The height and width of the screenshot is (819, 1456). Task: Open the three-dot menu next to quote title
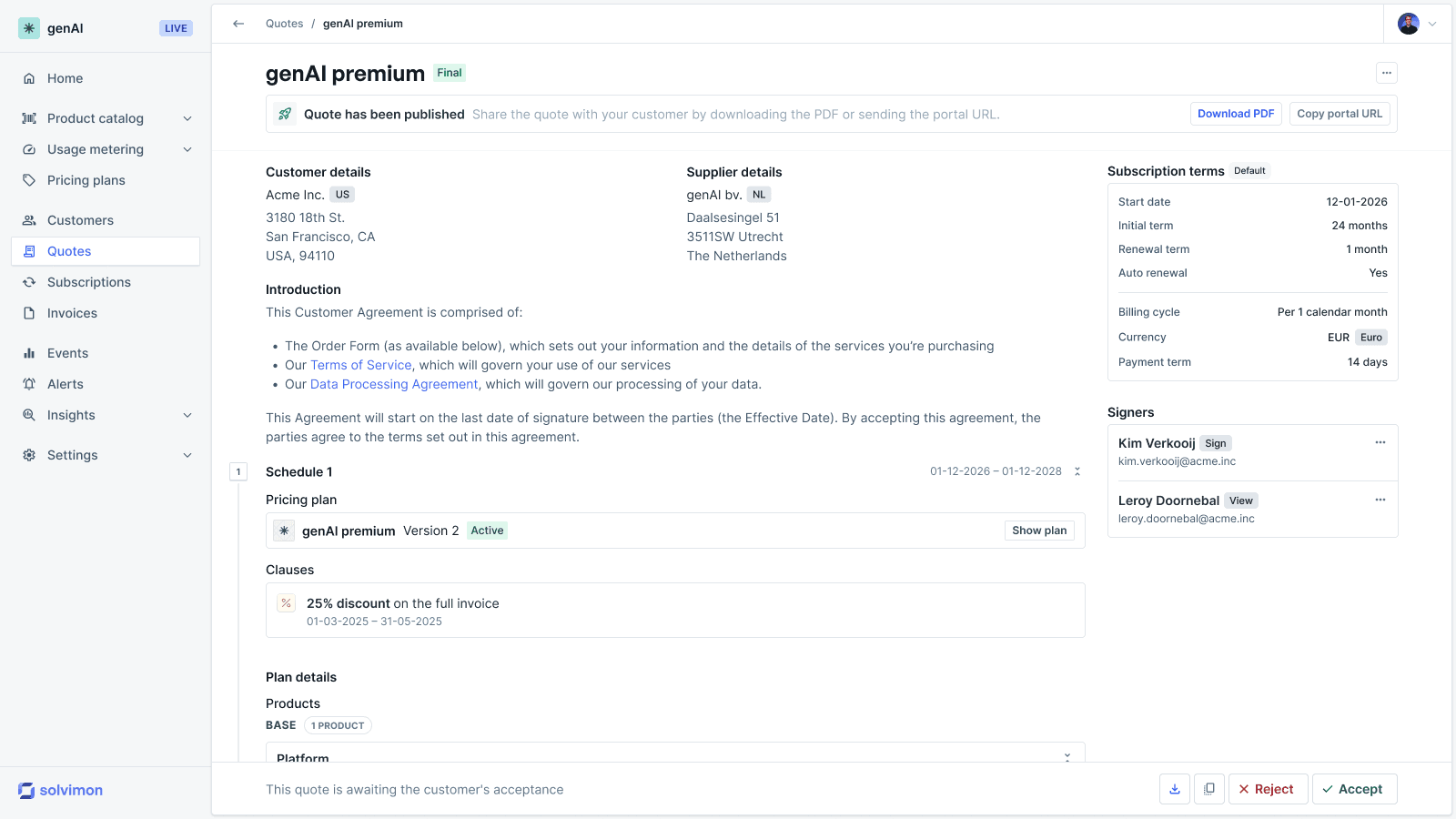(x=1386, y=73)
